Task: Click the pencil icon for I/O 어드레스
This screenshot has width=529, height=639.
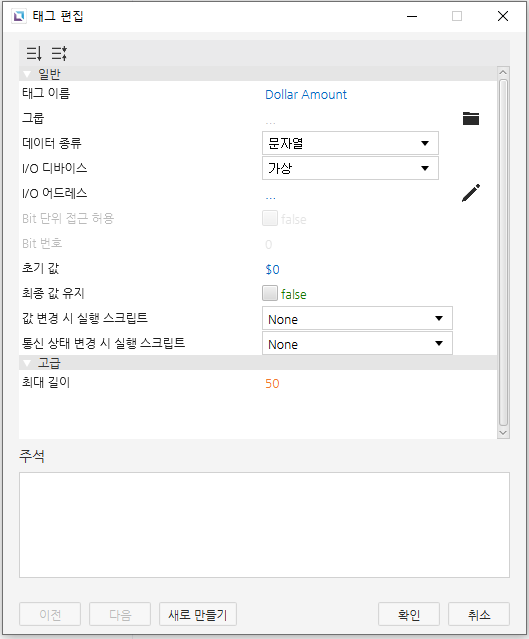Action: tap(471, 193)
